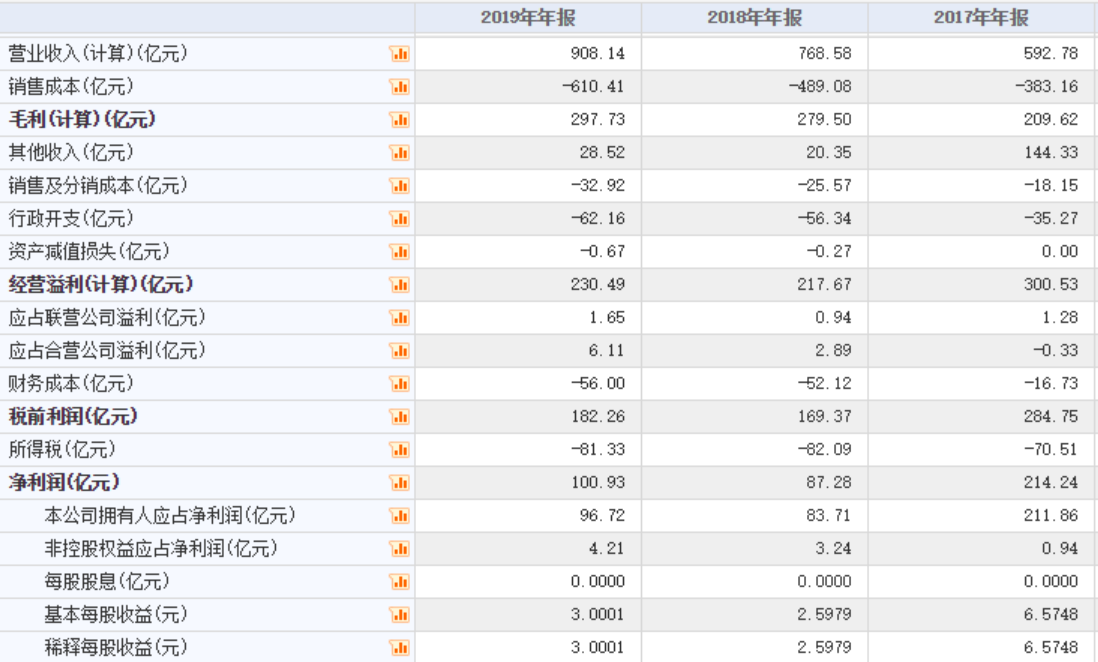Select the 2018年年报 column header

coord(754,17)
